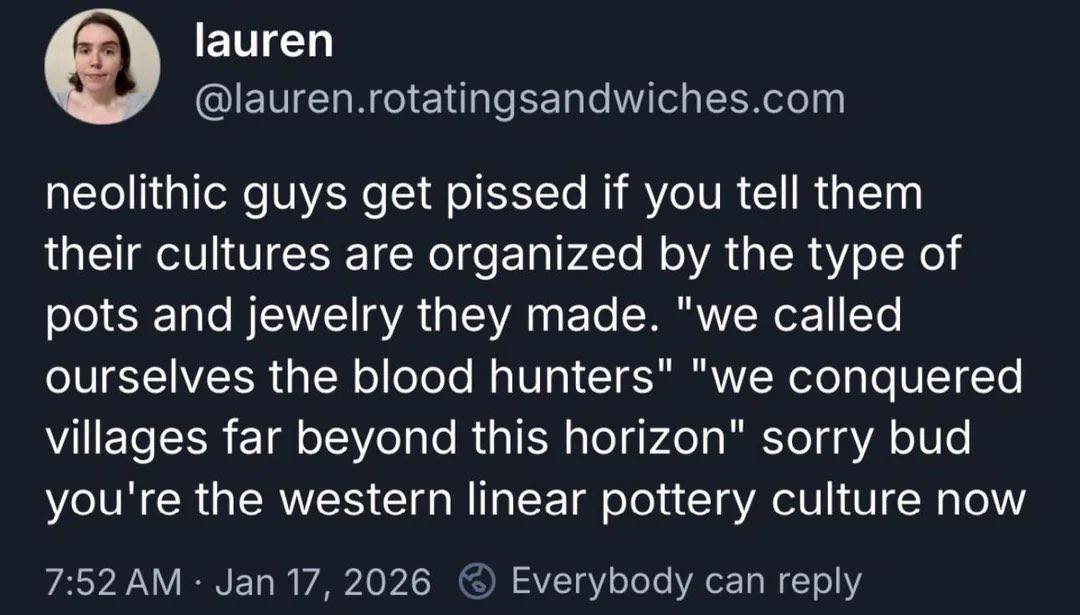Image resolution: width=1080 pixels, height=615 pixels.
Task: Click the quote fragment "we called"
Action: click(x=800, y=317)
